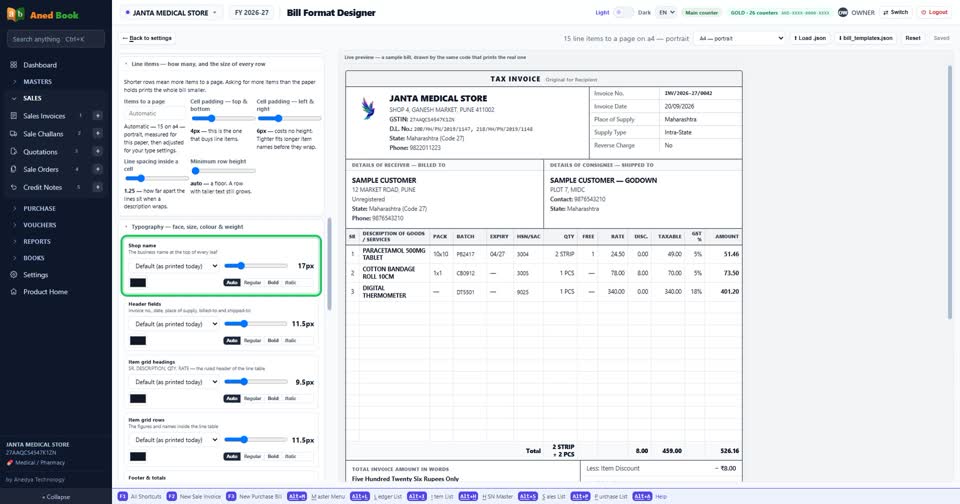Click the Settings gear icon
Image resolution: width=960 pixels, height=504 pixels.
(13, 275)
